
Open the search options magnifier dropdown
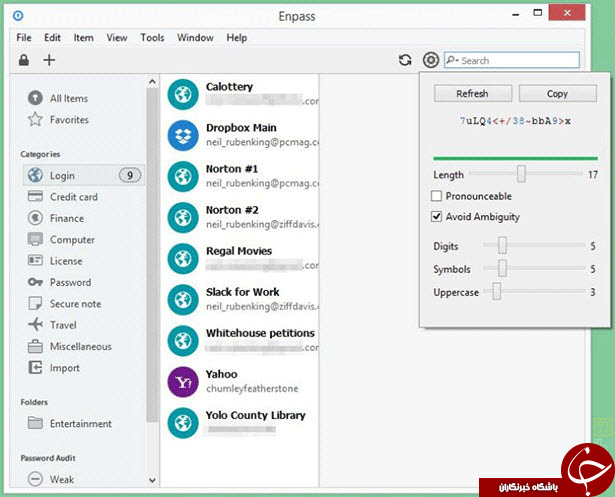tap(452, 60)
